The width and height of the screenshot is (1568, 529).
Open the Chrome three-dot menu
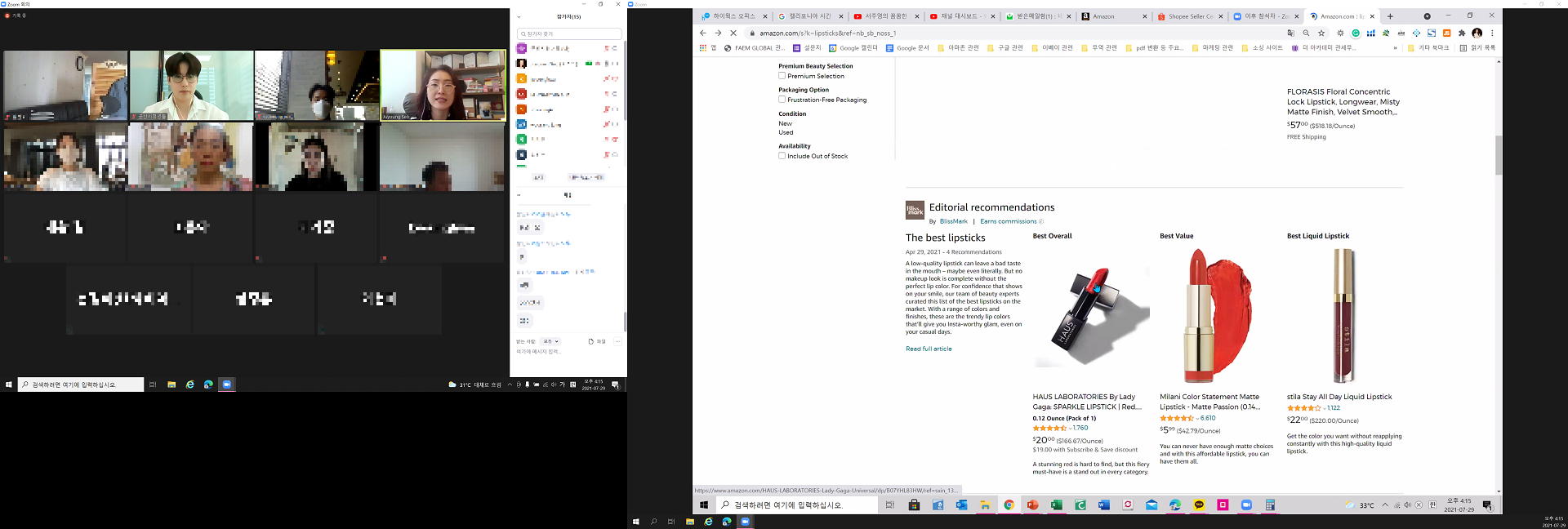pyautogui.click(x=1492, y=33)
